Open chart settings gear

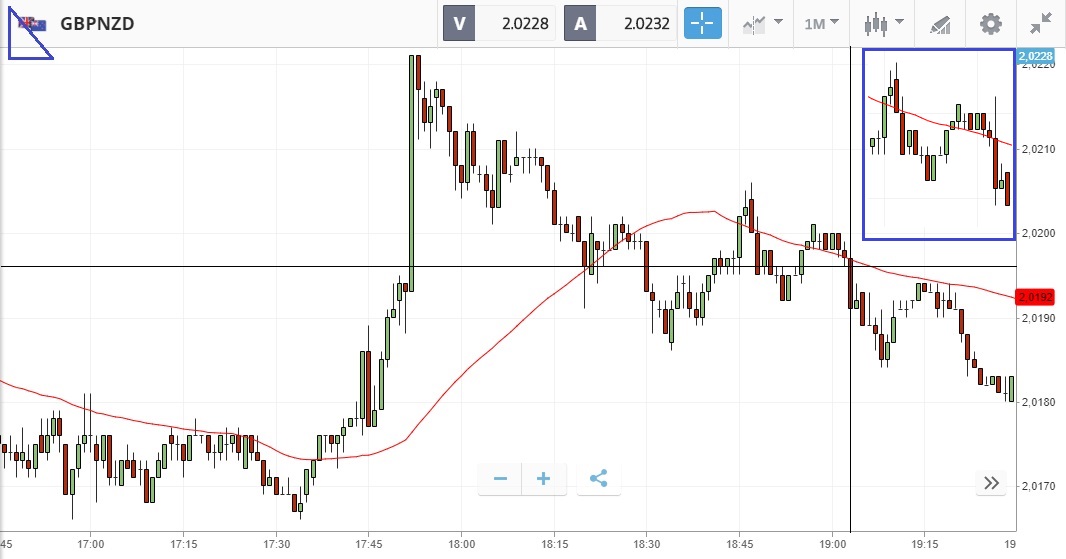click(x=990, y=23)
